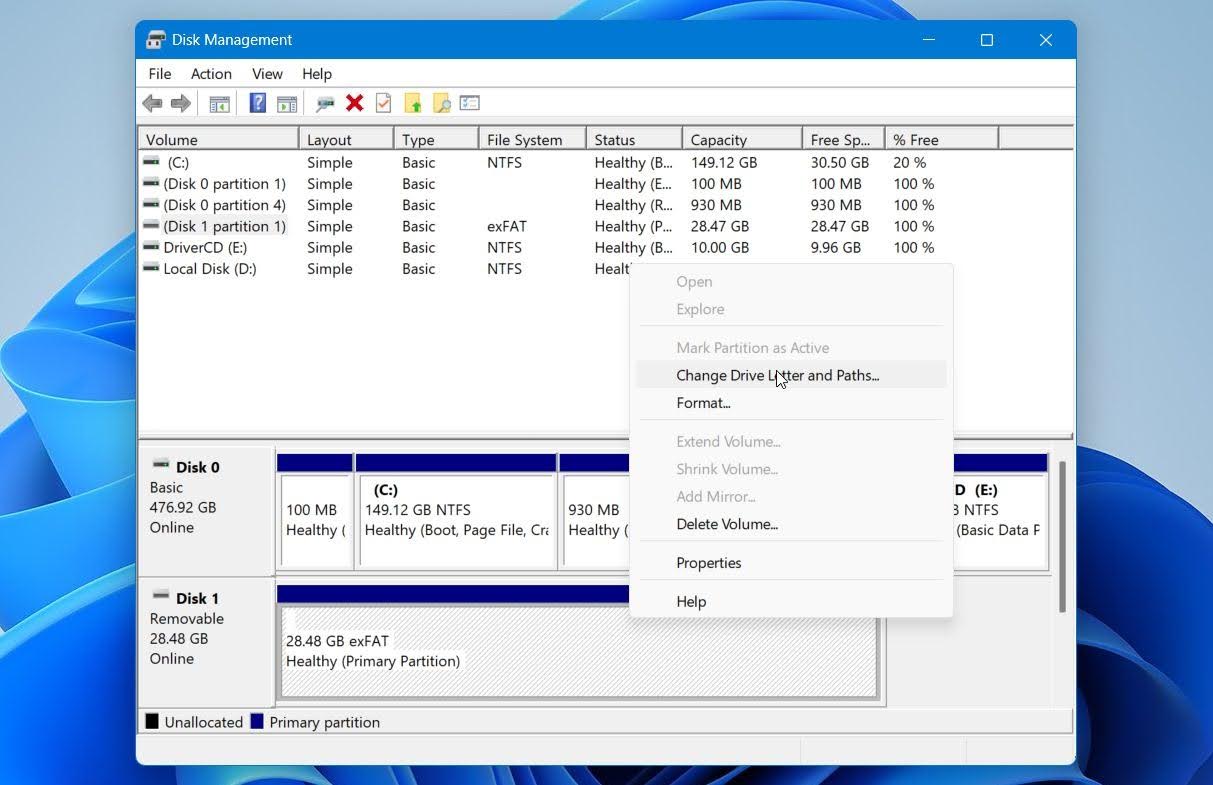Click drive icon beside Local Disk (D:)
Image resolution: width=1213 pixels, height=785 pixels.
point(151,268)
